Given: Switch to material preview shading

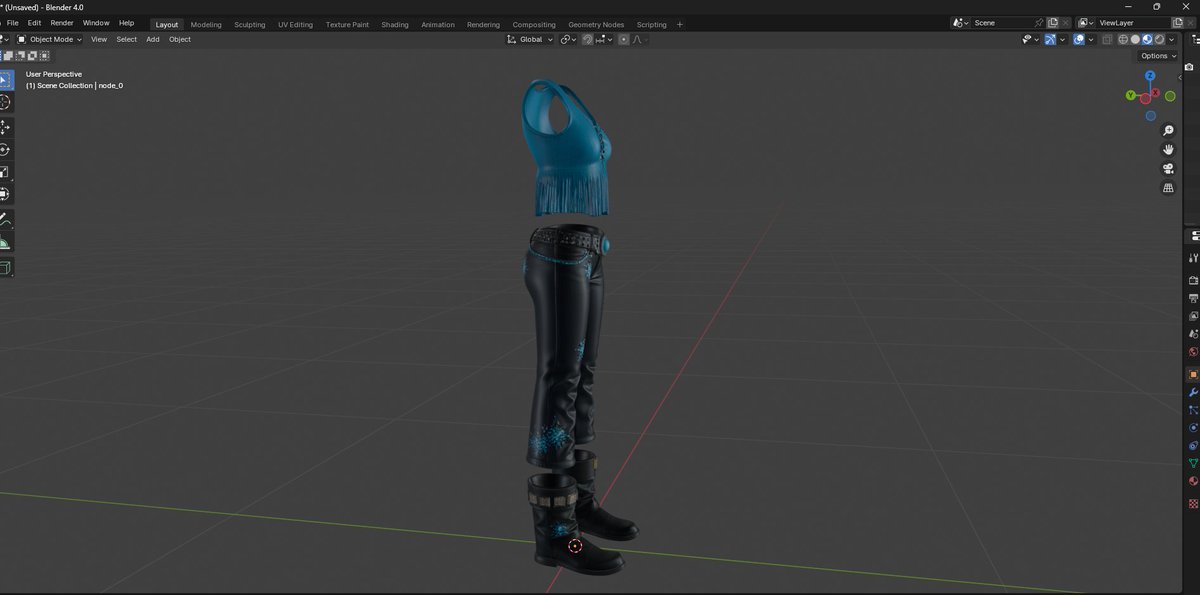Looking at the screenshot, I should pyautogui.click(x=1147, y=39).
